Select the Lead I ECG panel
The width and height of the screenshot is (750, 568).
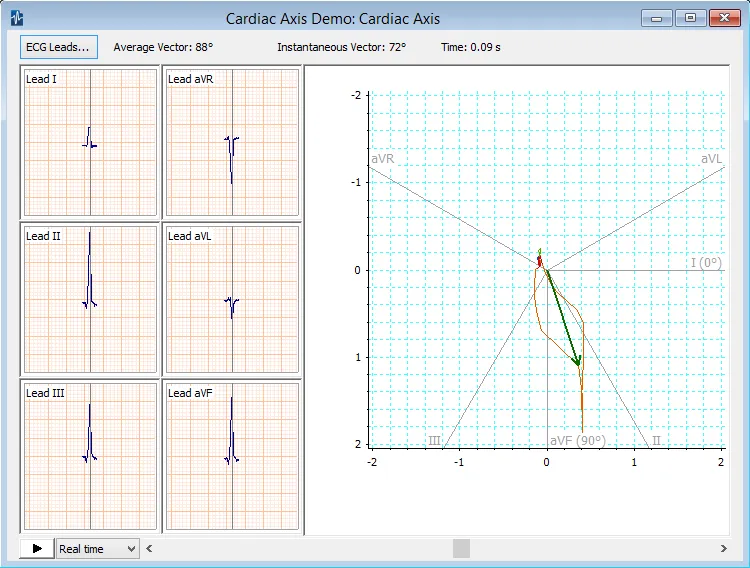pos(90,143)
